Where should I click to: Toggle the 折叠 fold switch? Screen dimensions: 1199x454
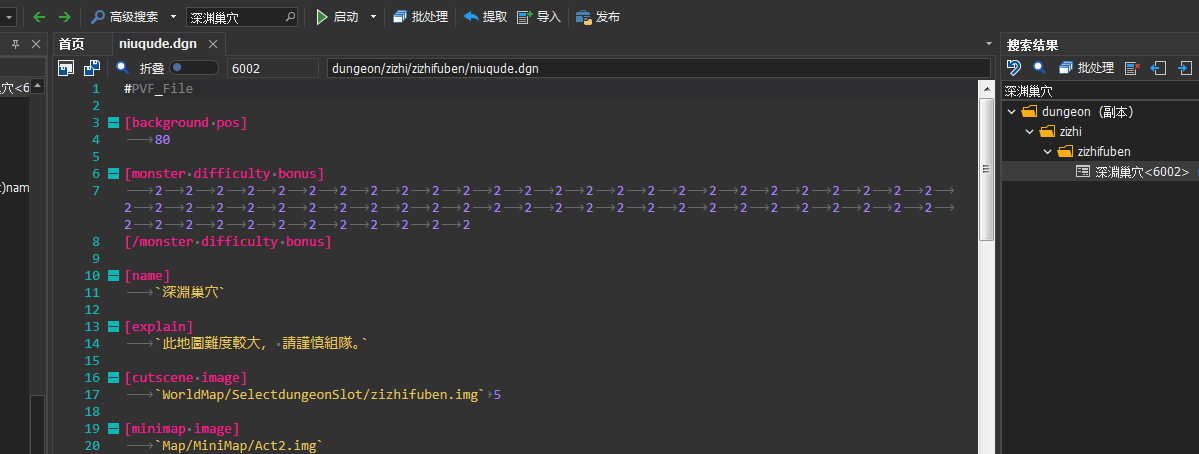[x=194, y=68]
